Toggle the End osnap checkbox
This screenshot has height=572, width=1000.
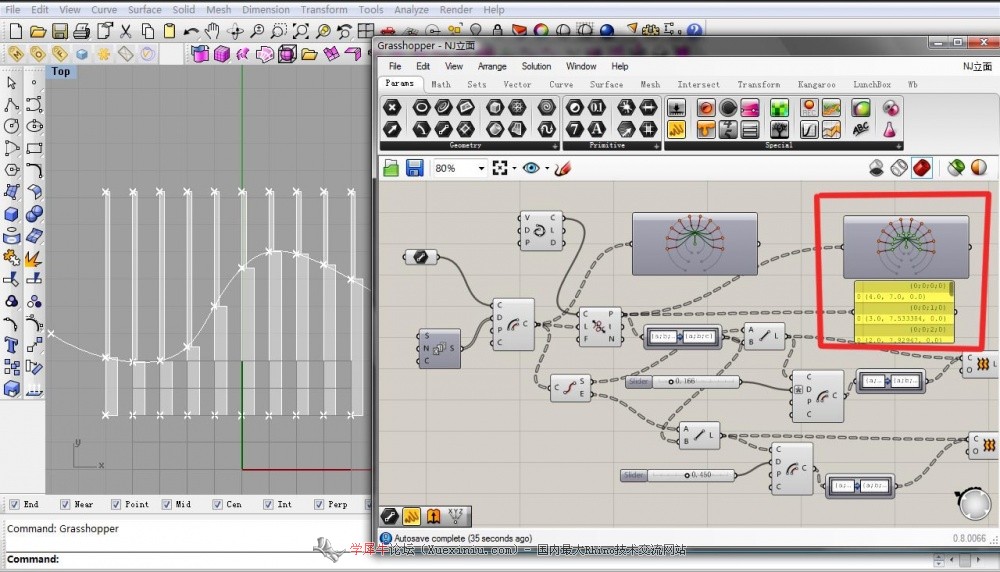pyautogui.click(x=14, y=504)
